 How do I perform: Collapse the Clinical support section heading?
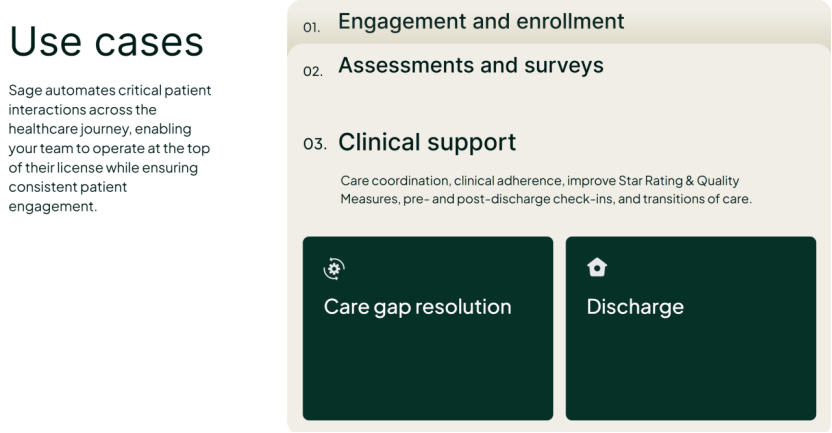tap(427, 142)
